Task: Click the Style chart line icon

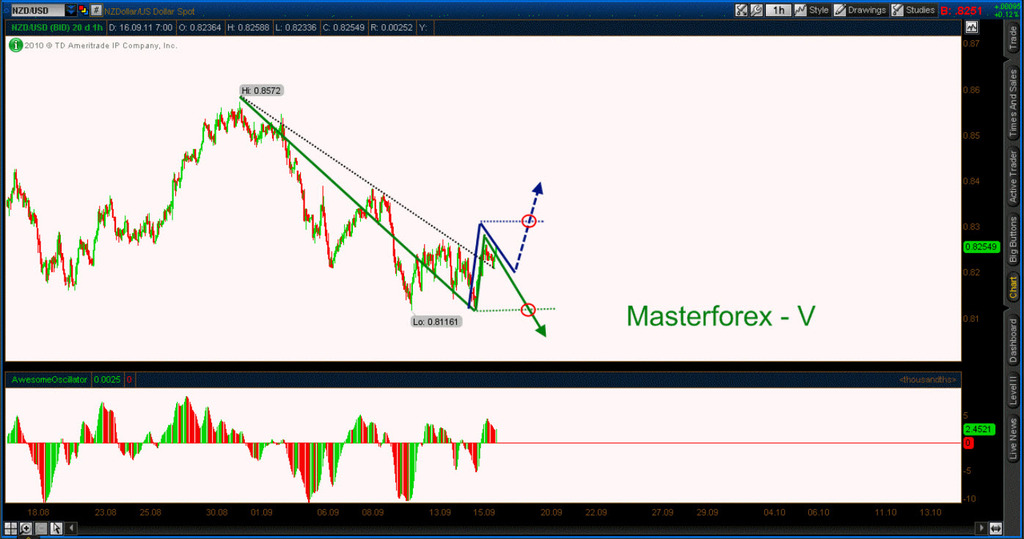Action: pos(800,10)
